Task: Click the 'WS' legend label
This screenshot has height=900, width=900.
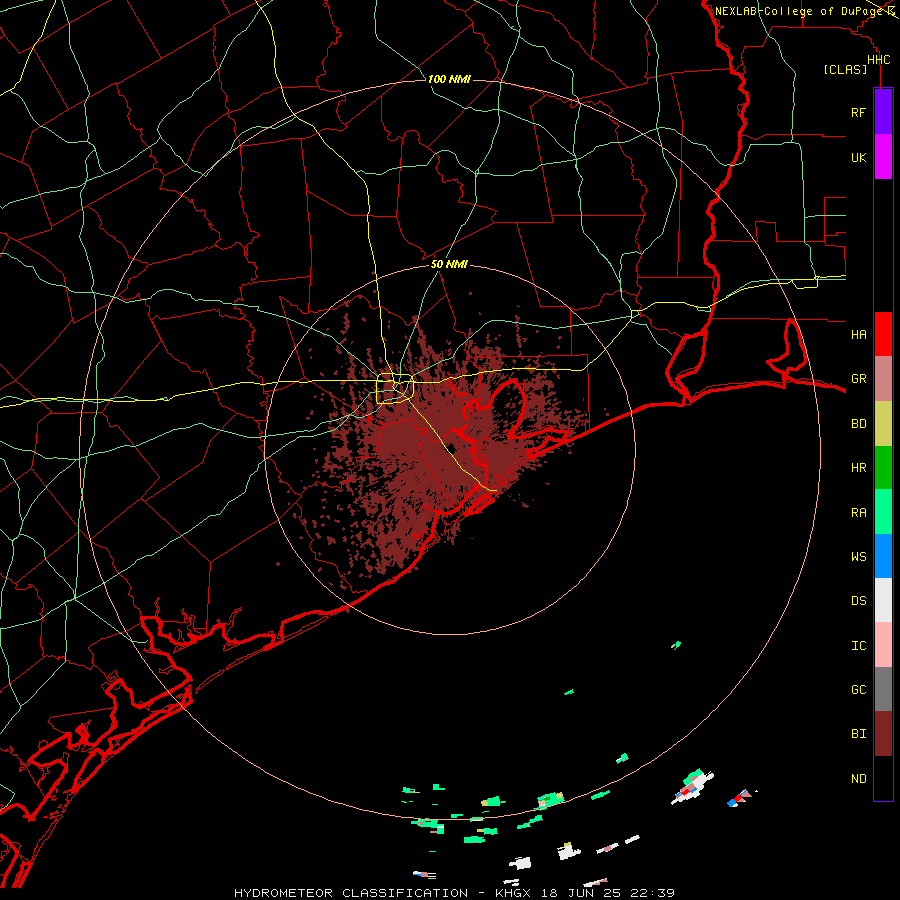Action: 859,556
